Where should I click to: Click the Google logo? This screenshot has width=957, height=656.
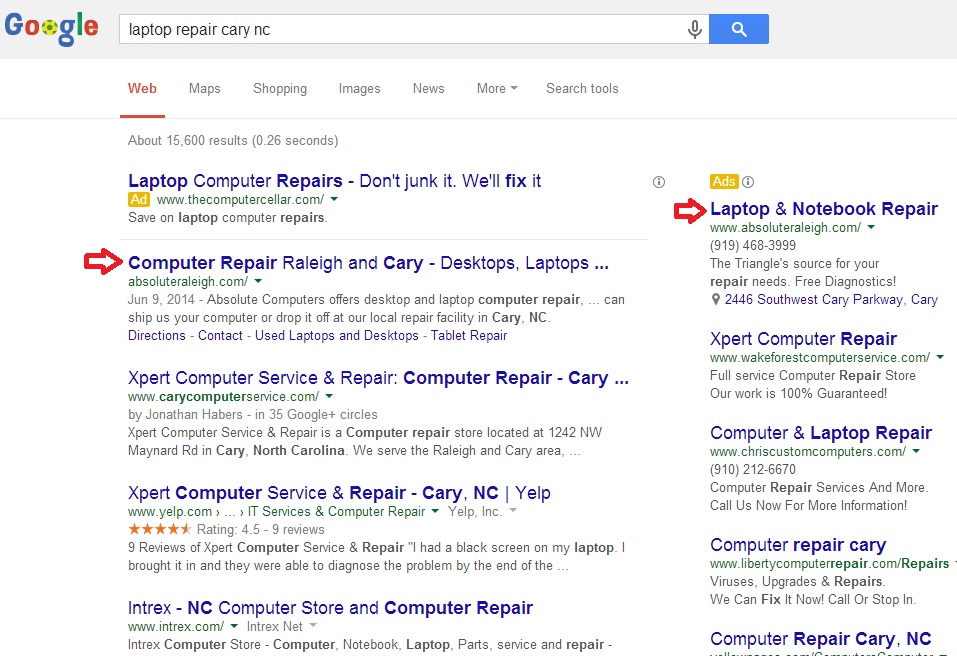click(x=51, y=27)
